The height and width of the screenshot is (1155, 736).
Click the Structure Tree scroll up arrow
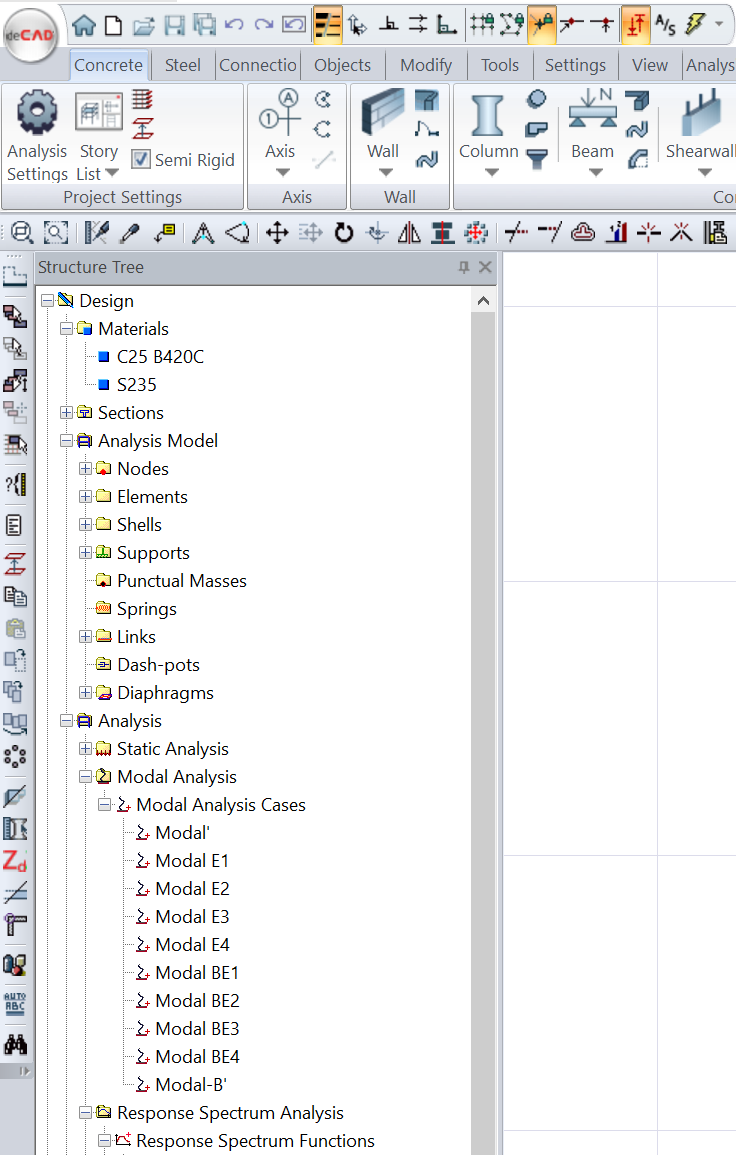[x=483, y=301]
